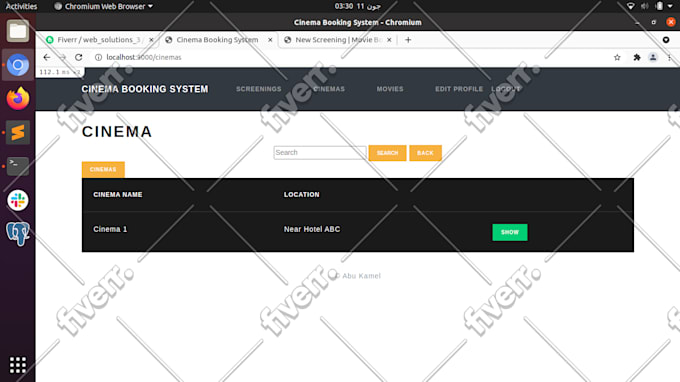Click the Location column header
The width and height of the screenshot is (680, 382).
click(x=301, y=195)
